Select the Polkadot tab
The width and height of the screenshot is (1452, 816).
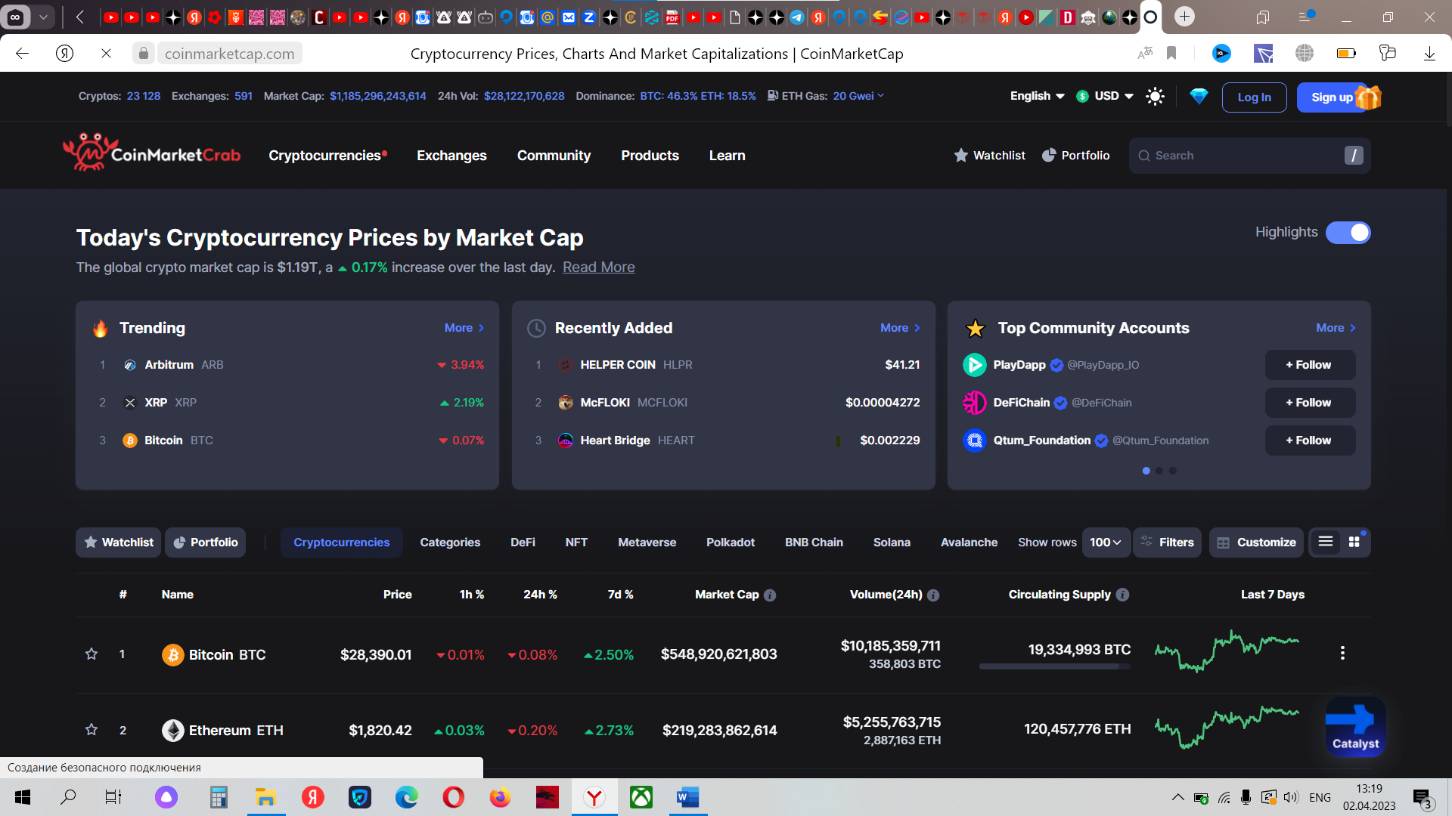[x=731, y=542]
